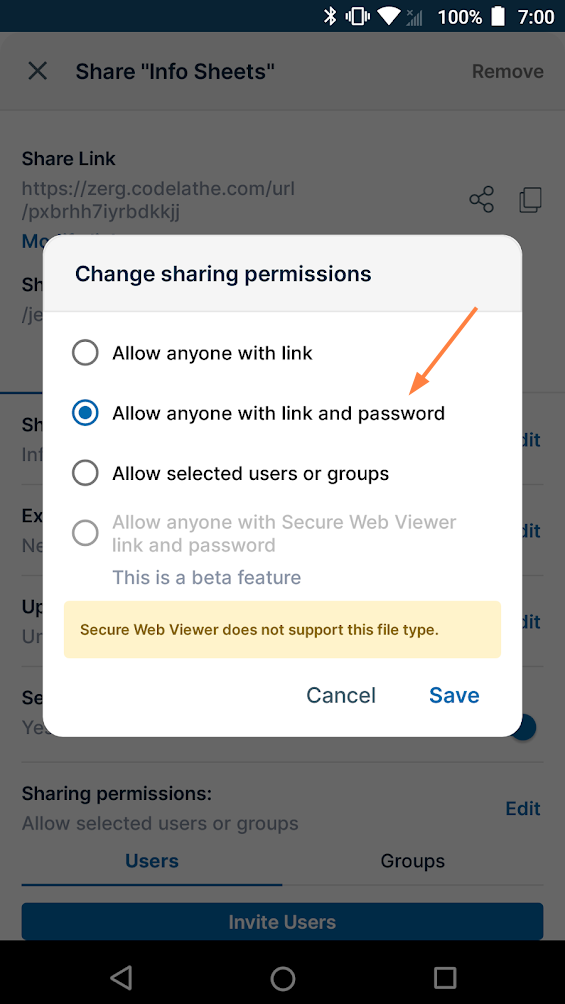Tap the share link icon
This screenshot has width=565, height=1004.
pyautogui.click(x=482, y=200)
